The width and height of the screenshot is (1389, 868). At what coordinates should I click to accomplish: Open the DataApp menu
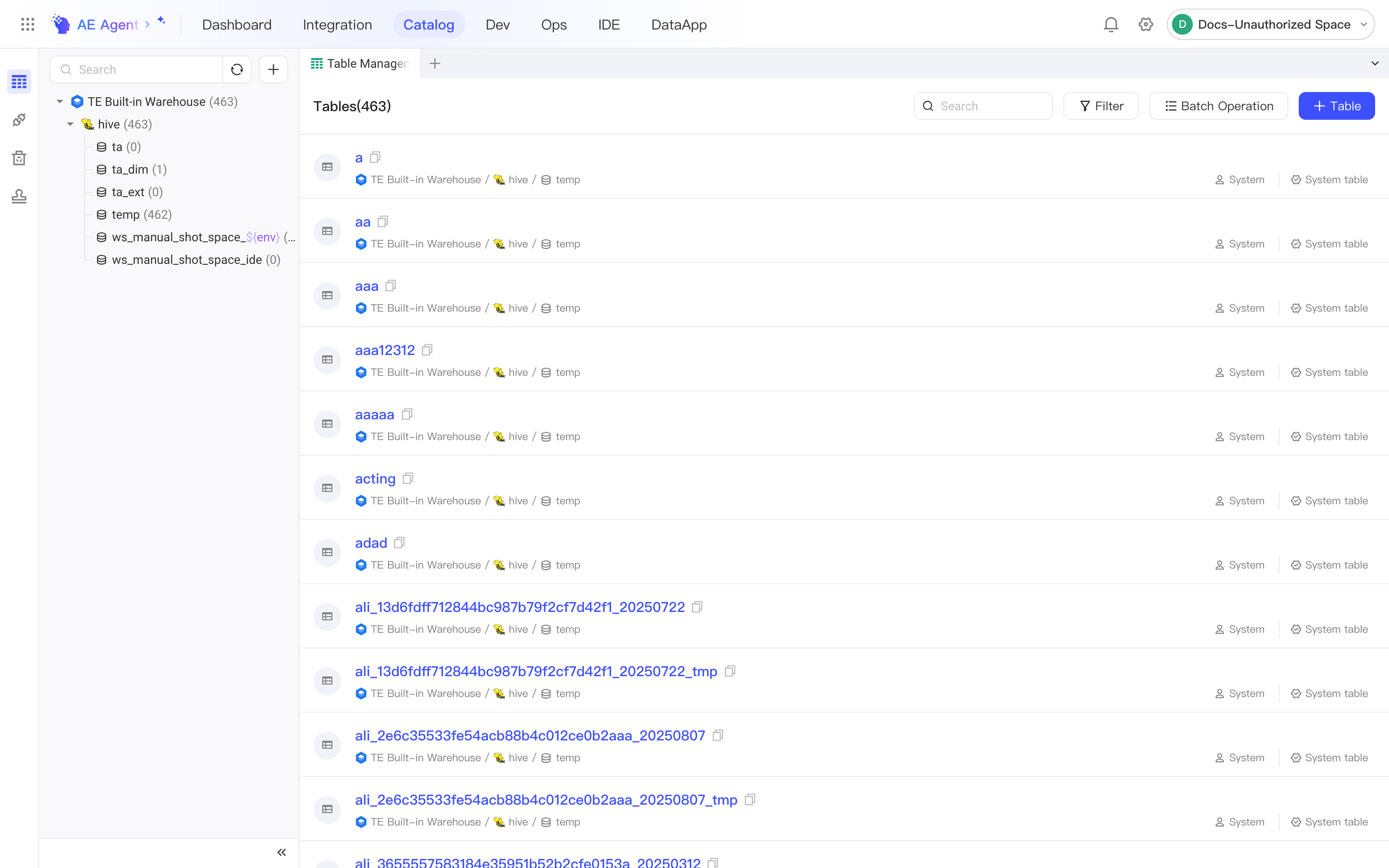(679, 25)
